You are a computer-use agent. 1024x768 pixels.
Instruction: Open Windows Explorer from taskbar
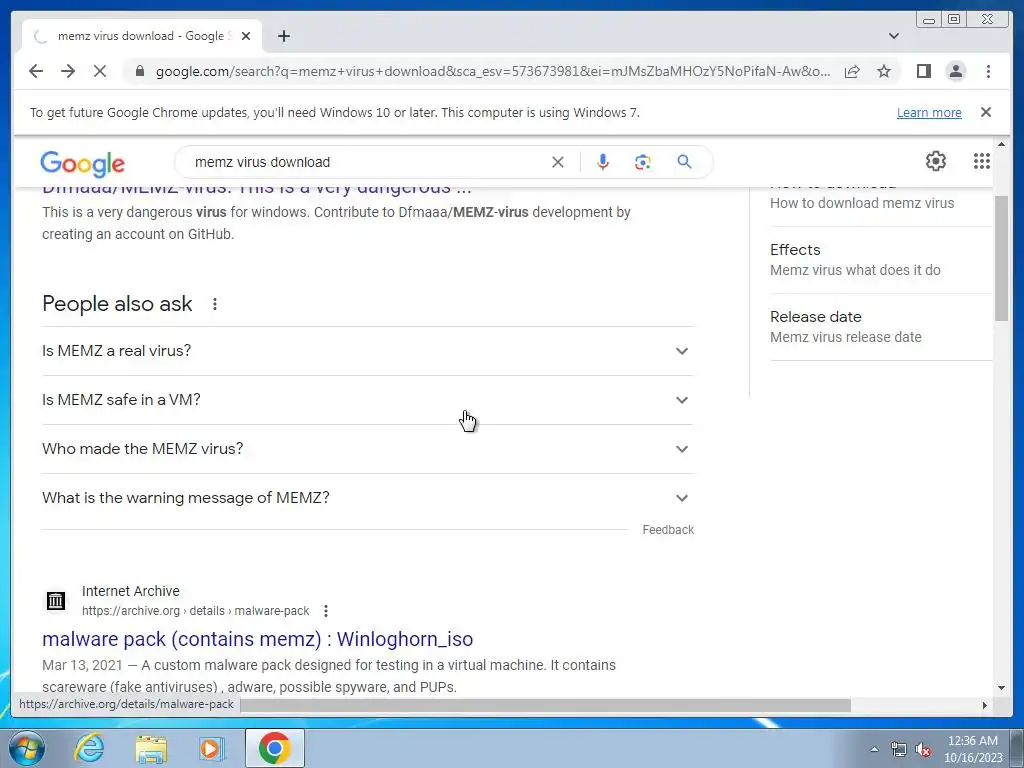coord(151,748)
